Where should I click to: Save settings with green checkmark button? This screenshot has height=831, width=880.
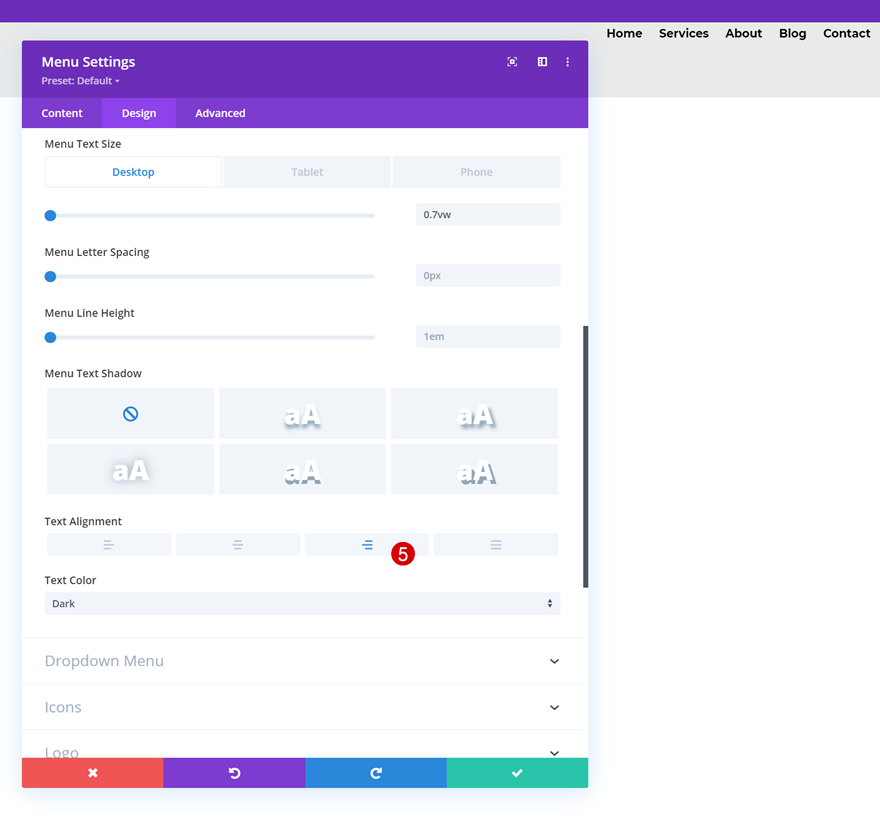point(517,773)
